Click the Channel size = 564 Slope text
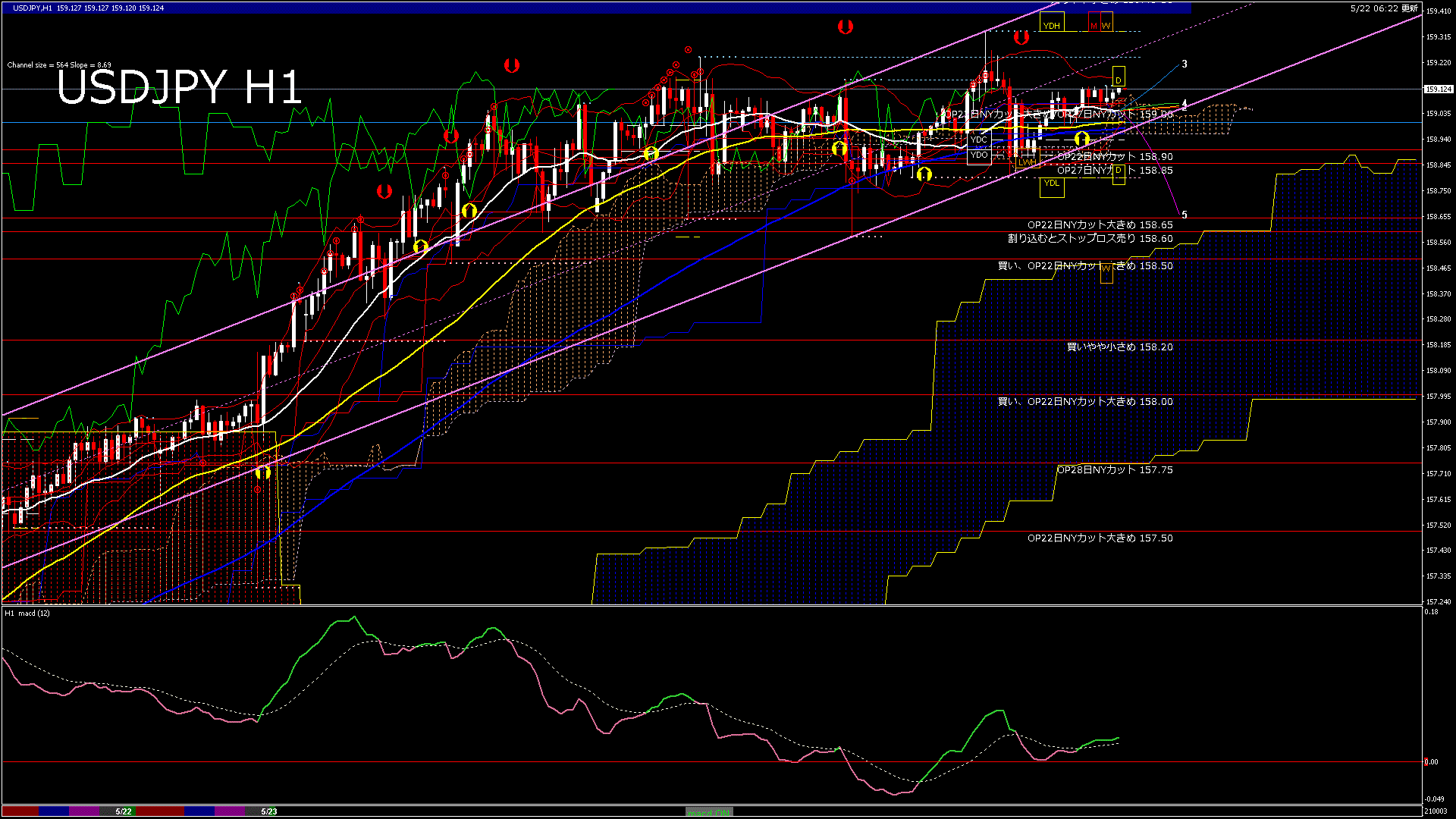 click(59, 65)
